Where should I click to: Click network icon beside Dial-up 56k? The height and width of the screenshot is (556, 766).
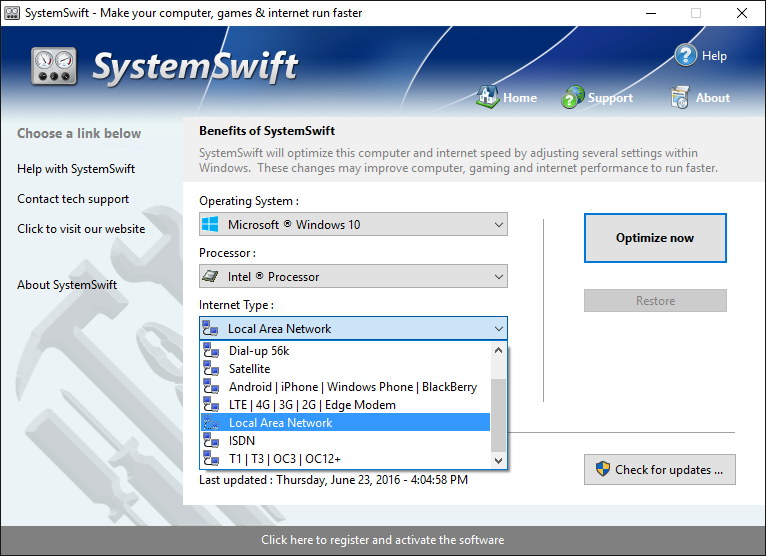211,350
